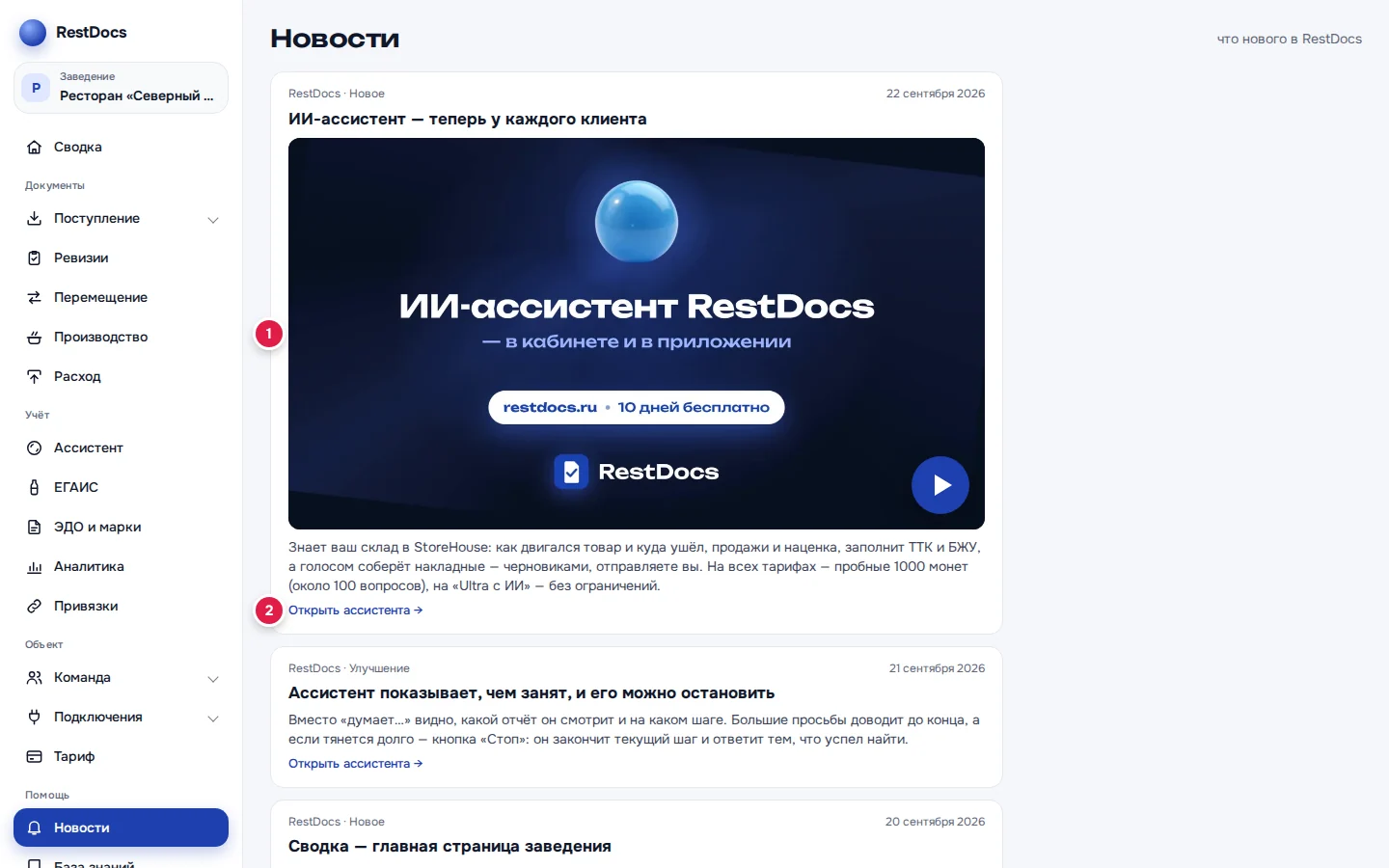The height and width of the screenshot is (868, 1389).
Task: Follow Открыть ассистента link under video post
Action: [355, 610]
